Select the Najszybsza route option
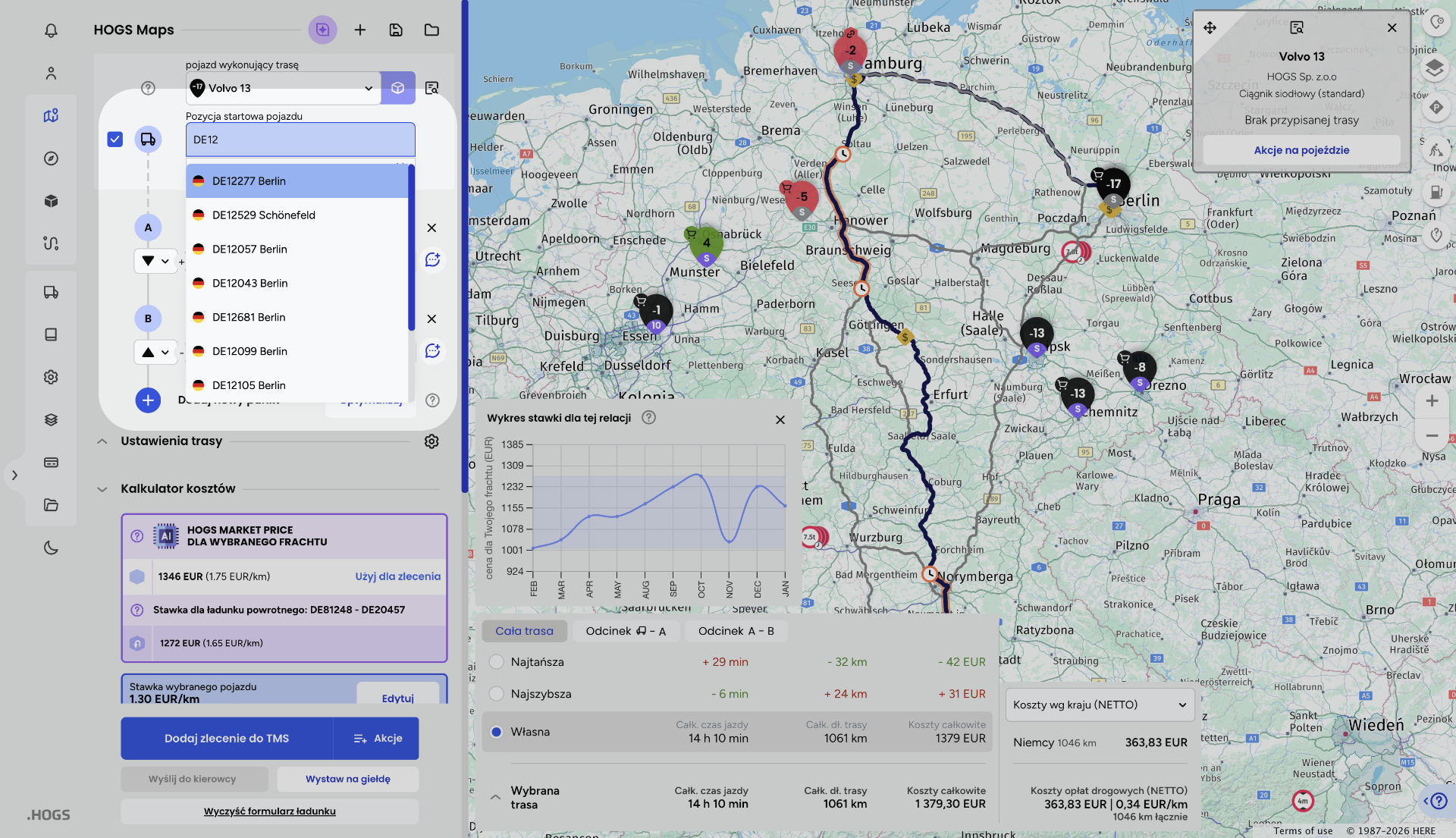This screenshot has width=1456, height=838. click(497, 694)
